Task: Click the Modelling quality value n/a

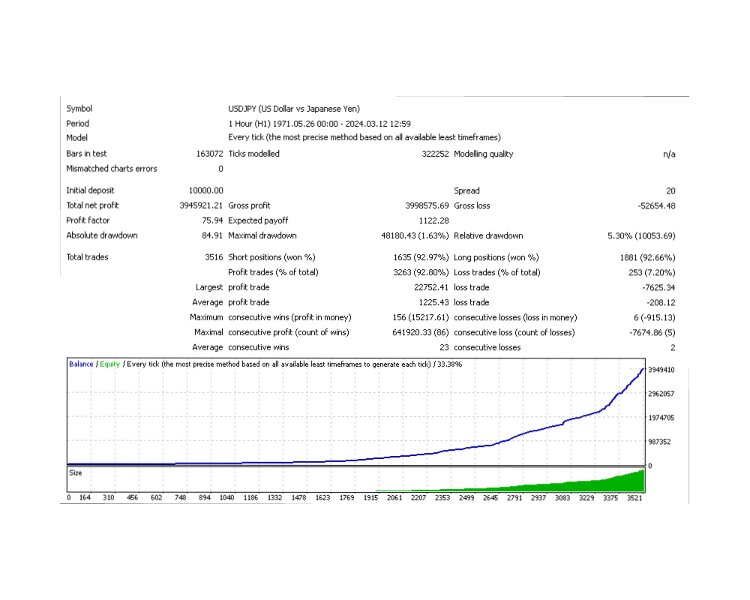Action: click(669, 154)
